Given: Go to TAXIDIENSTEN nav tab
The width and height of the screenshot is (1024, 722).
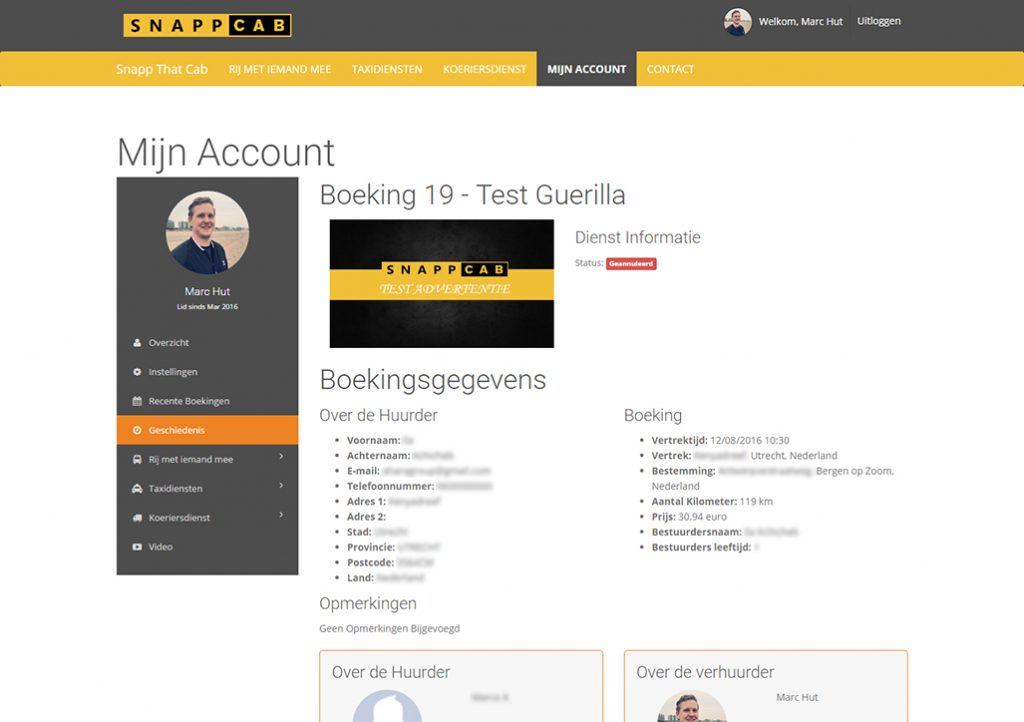Looking at the screenshot, I should pos(387,69).
